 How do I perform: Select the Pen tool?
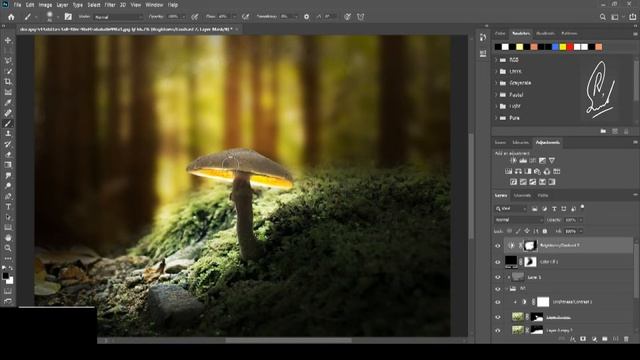[x=8, y=196]
